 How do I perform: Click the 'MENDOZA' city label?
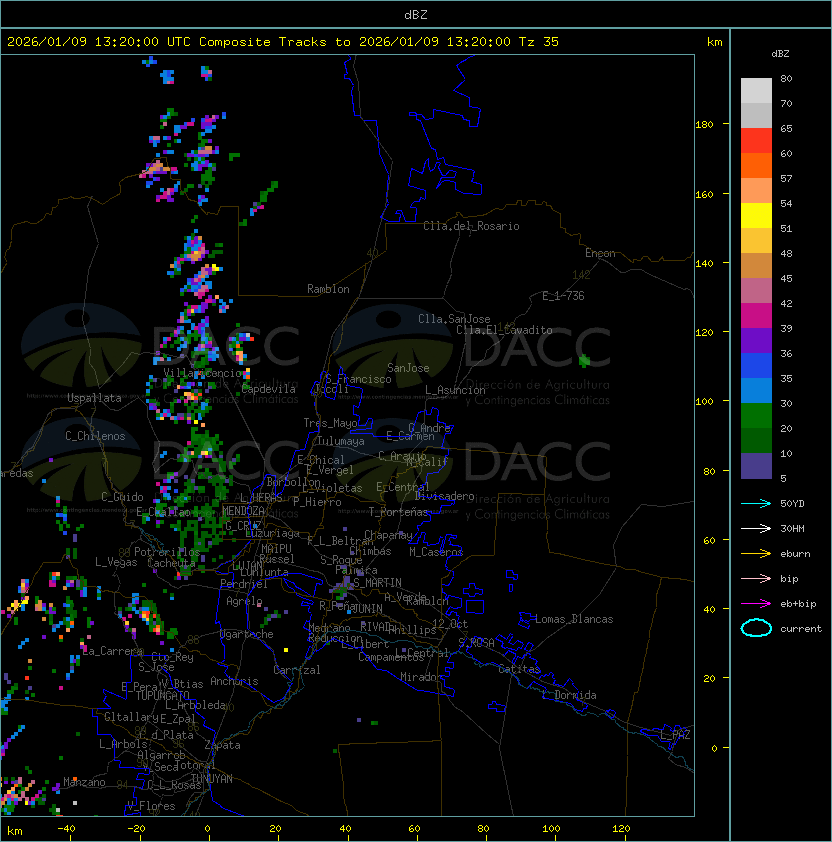coord(243,511)
